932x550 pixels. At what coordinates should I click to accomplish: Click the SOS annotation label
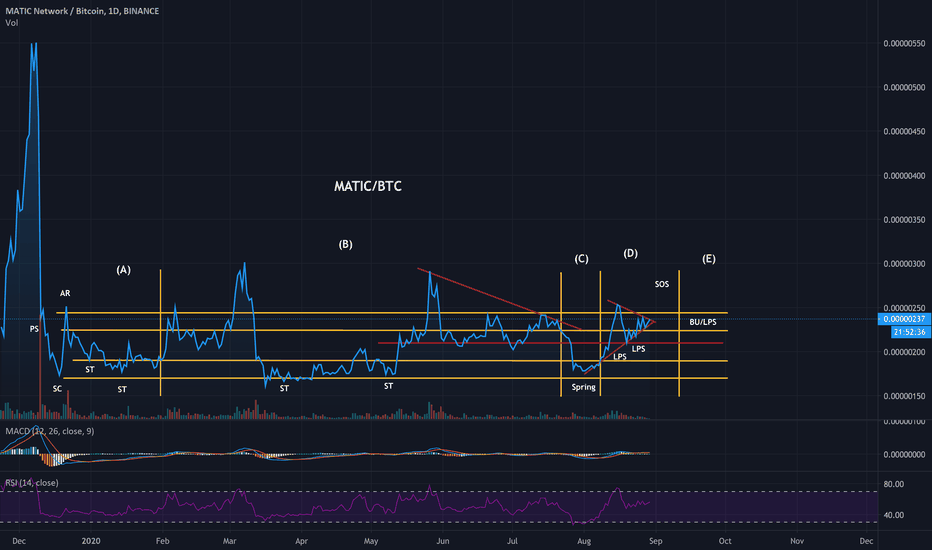662,284
